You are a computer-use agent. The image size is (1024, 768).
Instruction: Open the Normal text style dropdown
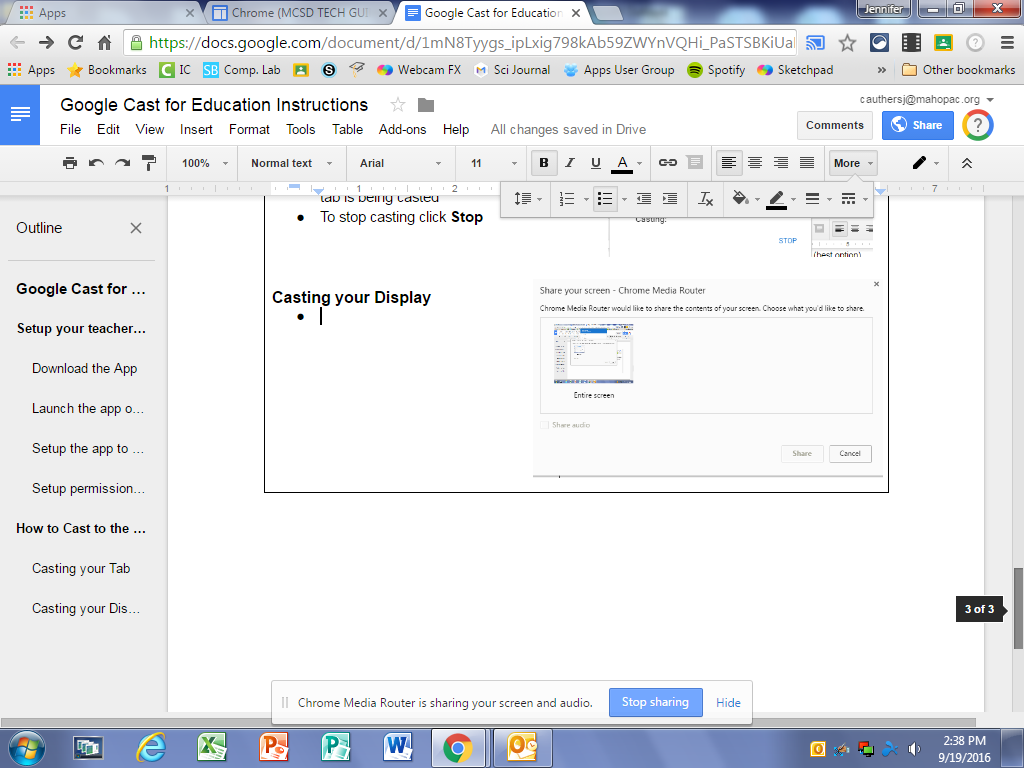pyautogui.click(x=291, y=163)
